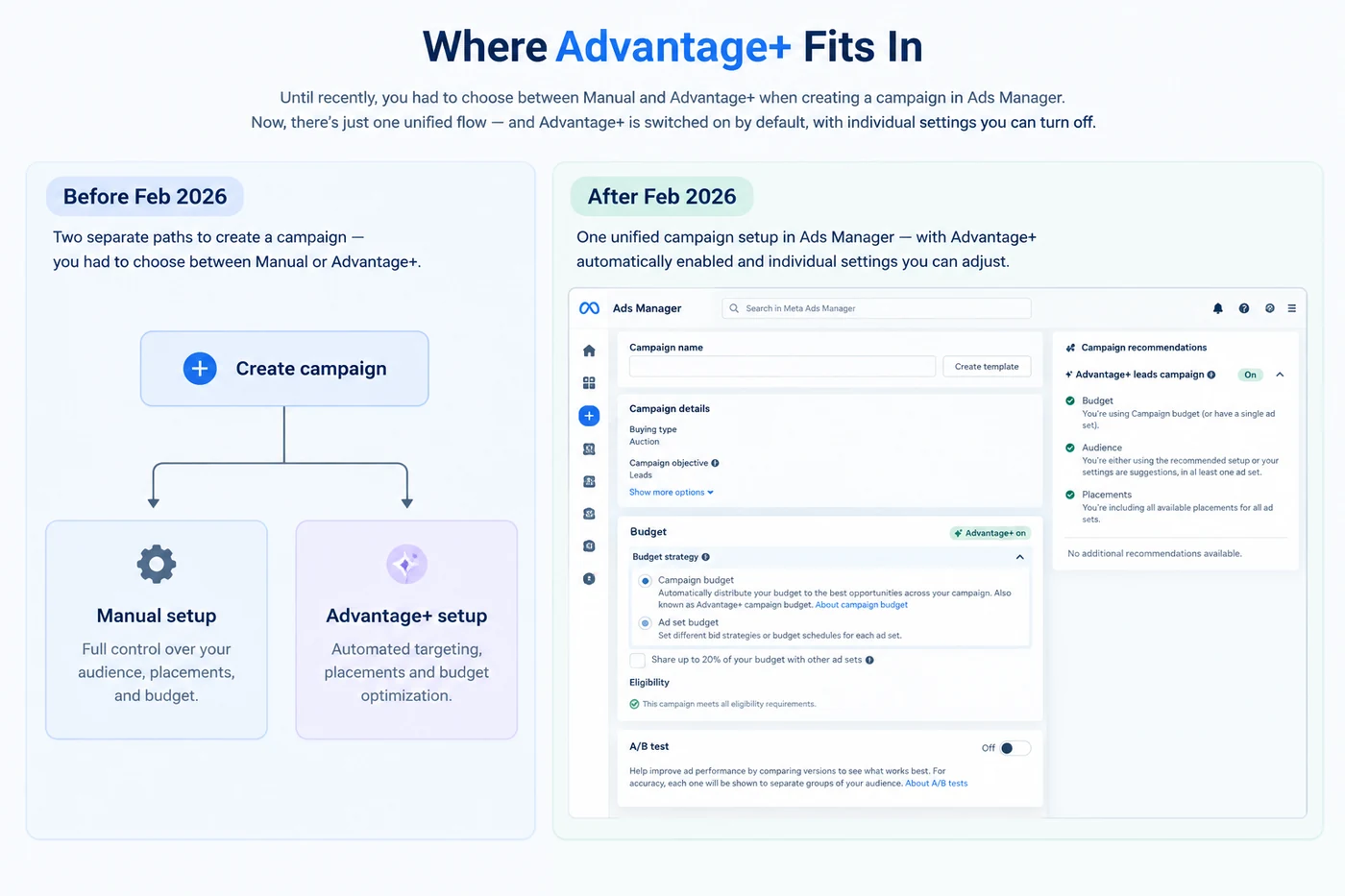Click the gear icon in Manual setup card
The height and width of the screenshot is (896, 1345).
pos(157,564)
